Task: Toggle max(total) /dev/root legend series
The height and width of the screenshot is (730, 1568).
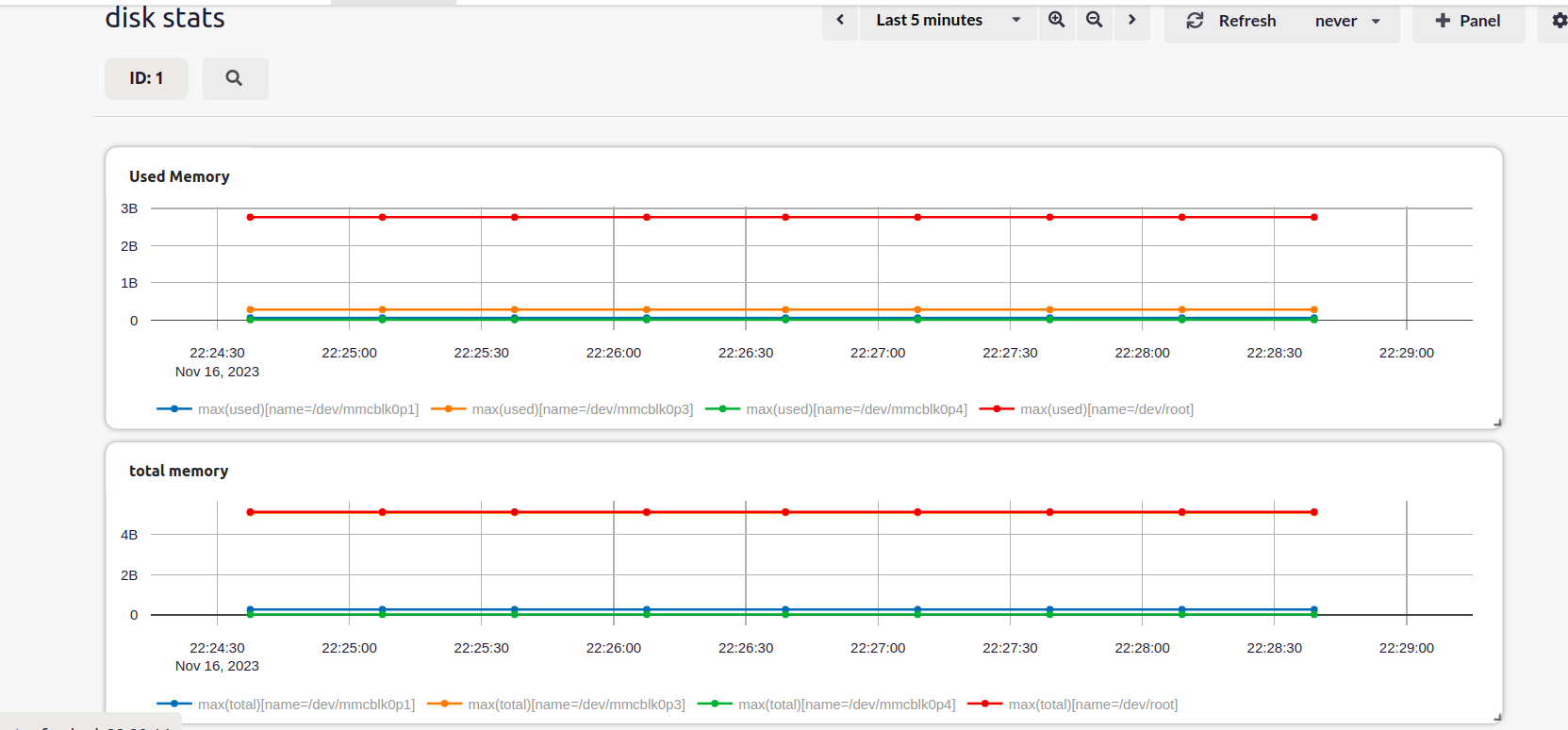Action: [x=1072, y=705]
